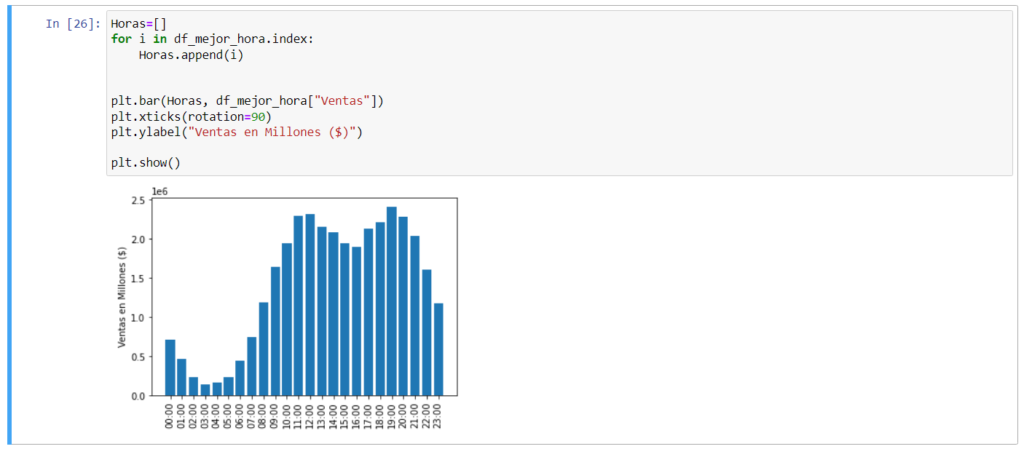
Task: Click the 1e6 exponent label above chart
Action: 160,191
